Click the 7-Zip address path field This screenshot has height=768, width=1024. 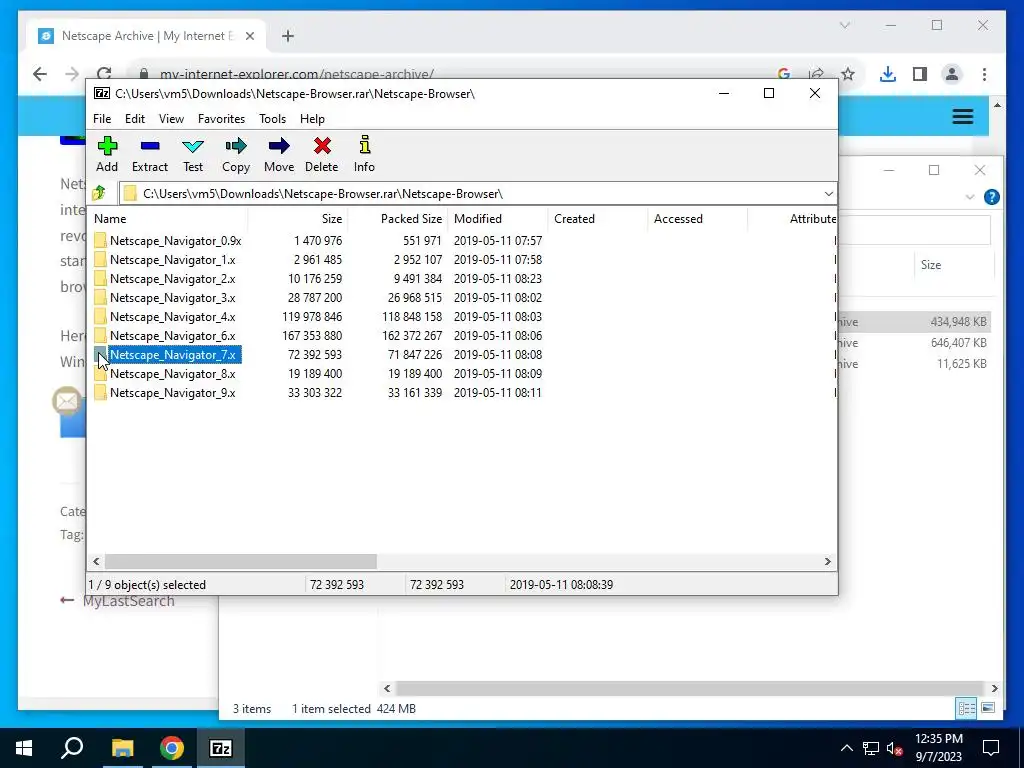point(470,194)
